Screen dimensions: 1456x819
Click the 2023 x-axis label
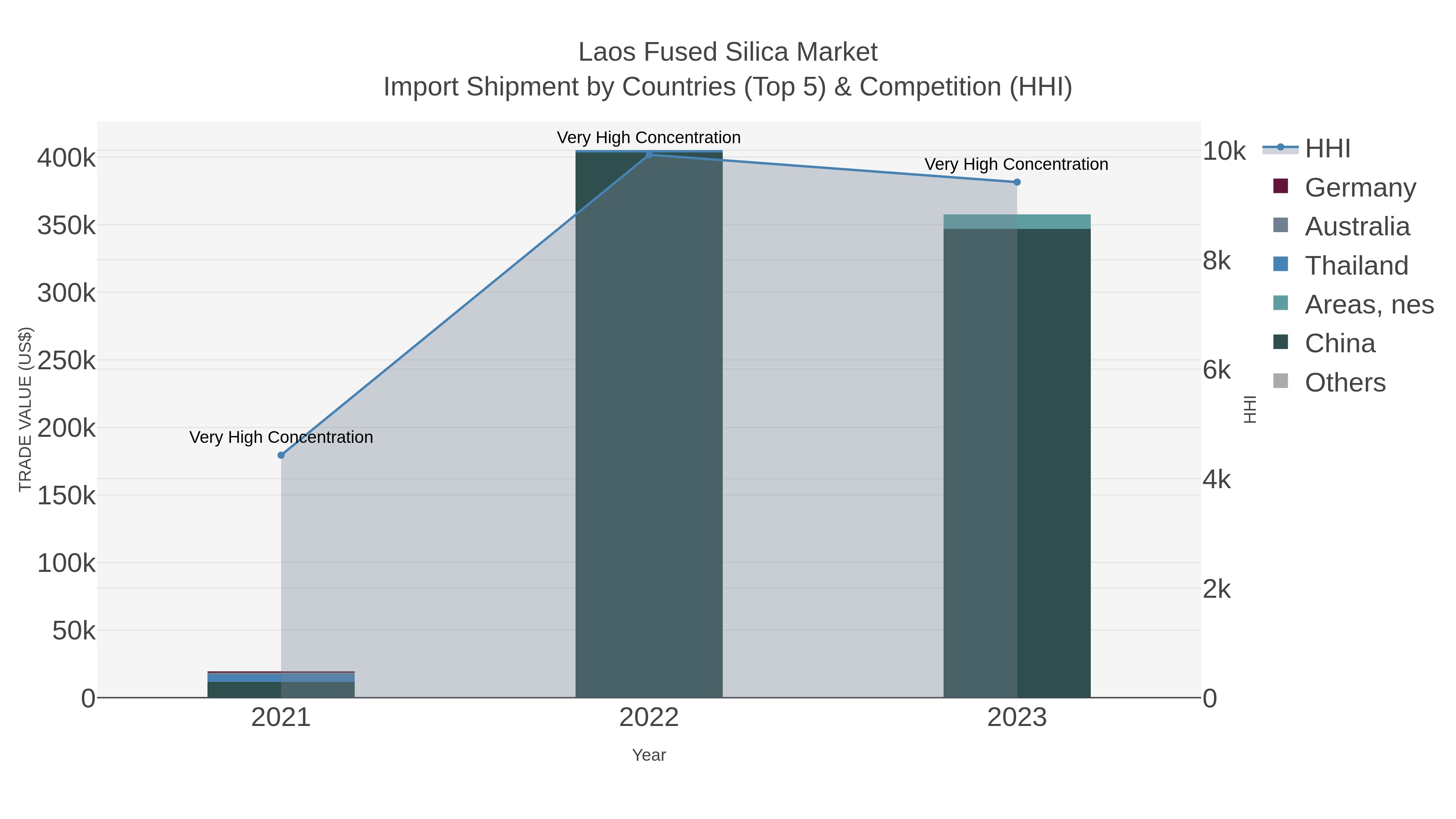(x=1017, y=717)
